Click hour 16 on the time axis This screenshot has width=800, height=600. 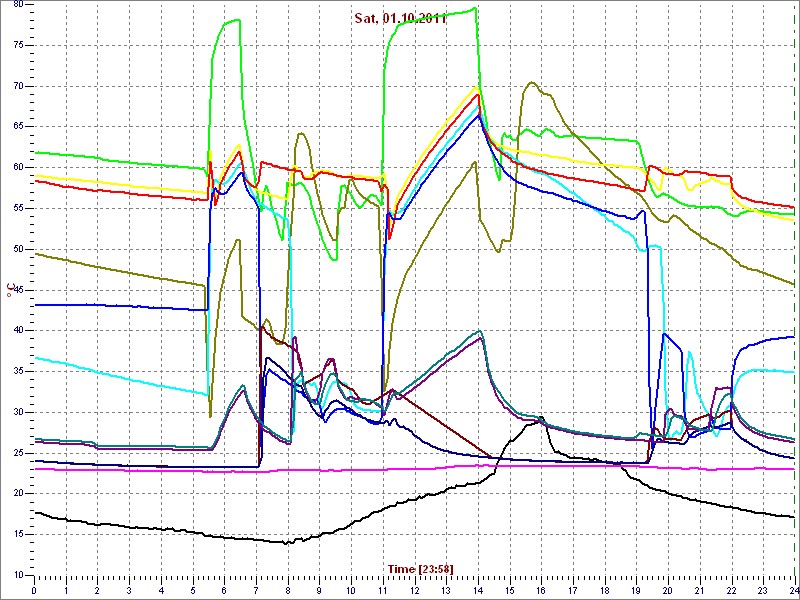(x=541, y=590)
